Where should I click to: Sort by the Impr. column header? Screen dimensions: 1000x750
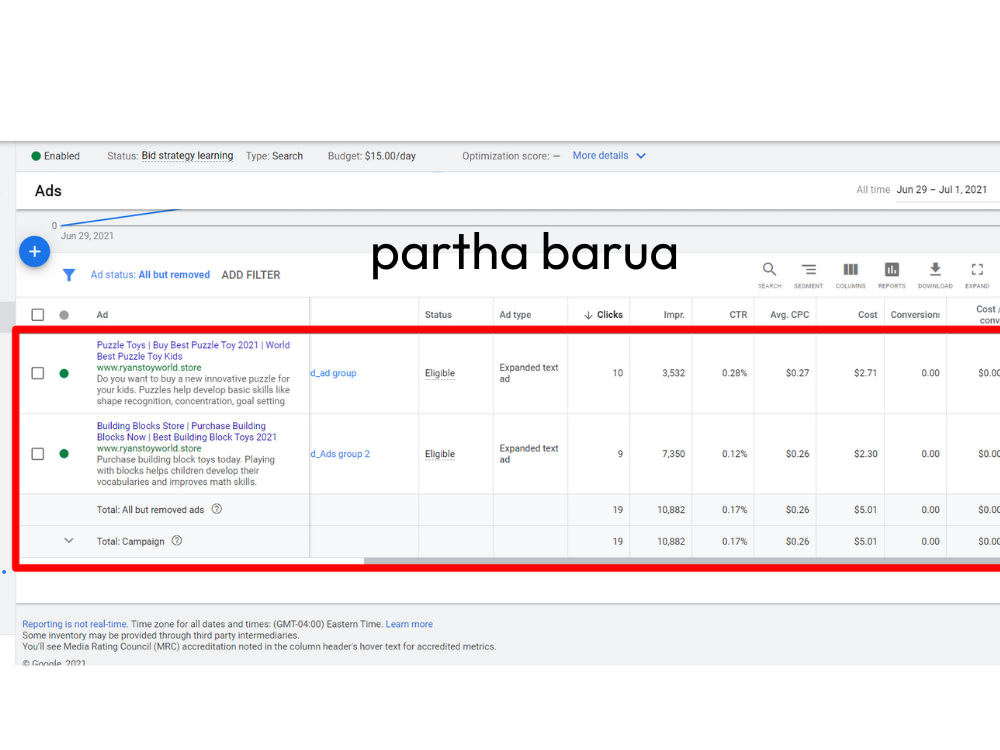[x=673, y=314]
